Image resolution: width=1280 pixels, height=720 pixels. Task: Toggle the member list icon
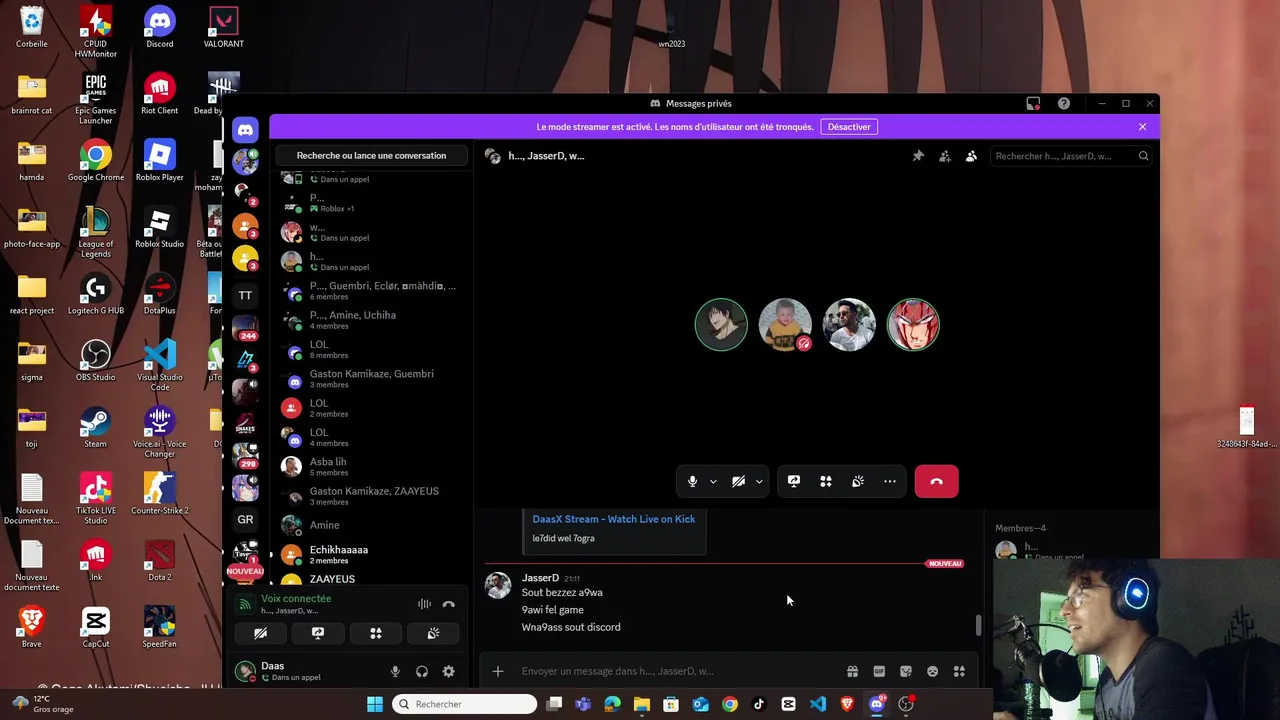(x=971, y=156)
